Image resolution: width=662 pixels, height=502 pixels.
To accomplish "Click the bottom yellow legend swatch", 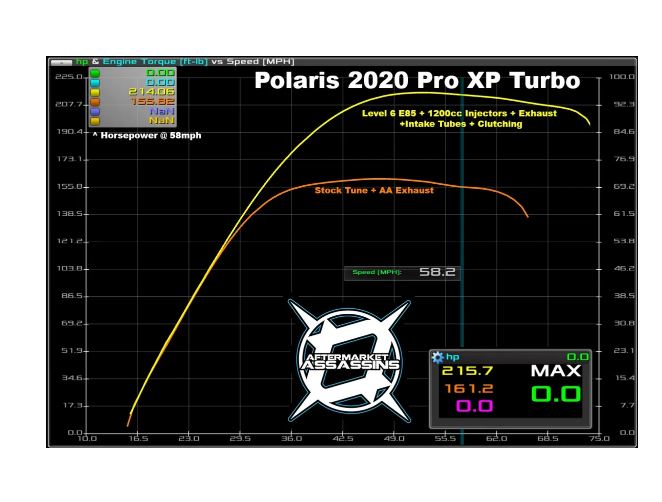I will pos(95,120).
